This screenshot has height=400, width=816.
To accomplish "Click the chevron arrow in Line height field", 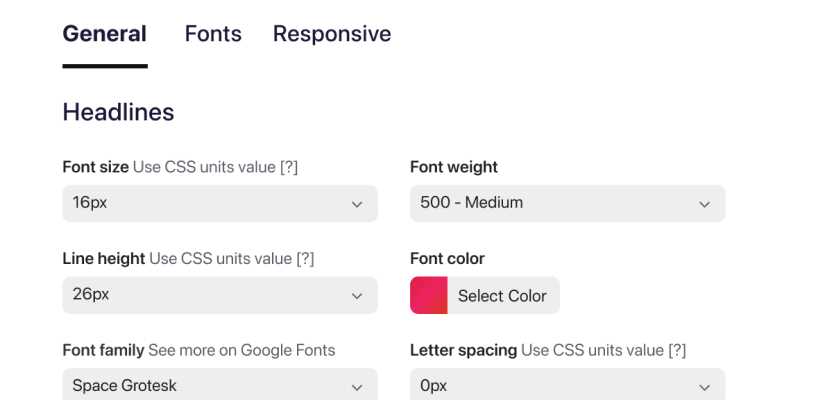I will [x=357, y=296].
